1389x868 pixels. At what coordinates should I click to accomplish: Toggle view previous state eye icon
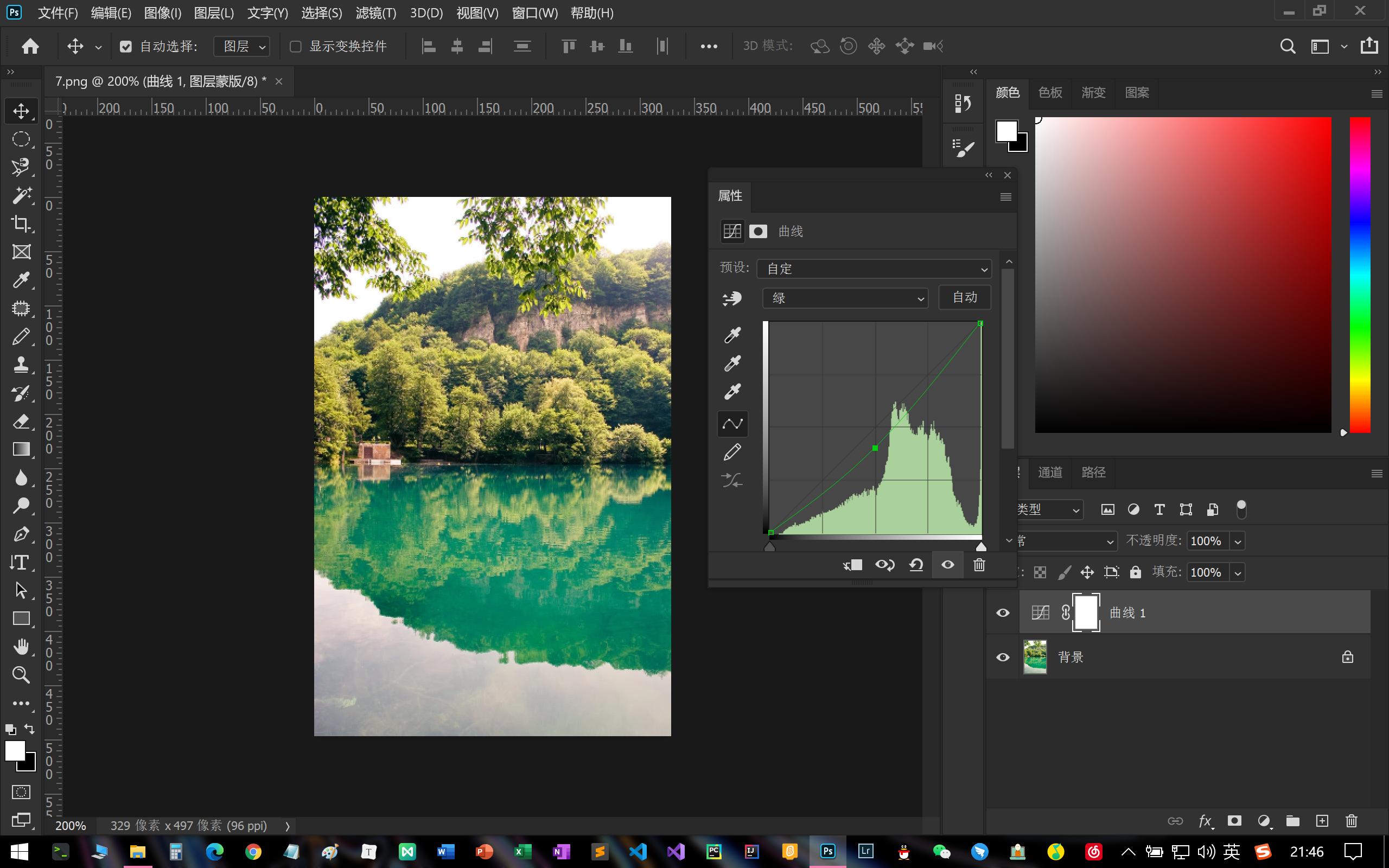(x=884, y=565)
